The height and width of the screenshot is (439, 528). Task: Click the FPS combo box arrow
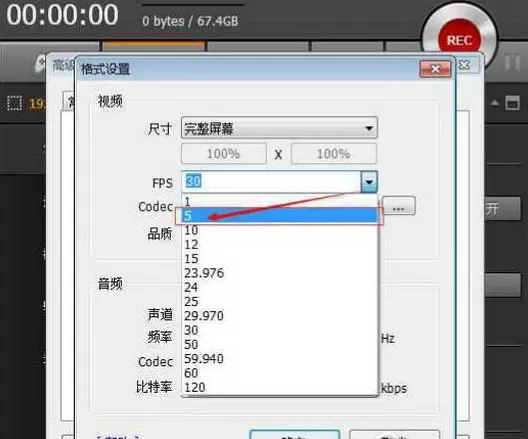pyautogui.click(x=369, y=182)
